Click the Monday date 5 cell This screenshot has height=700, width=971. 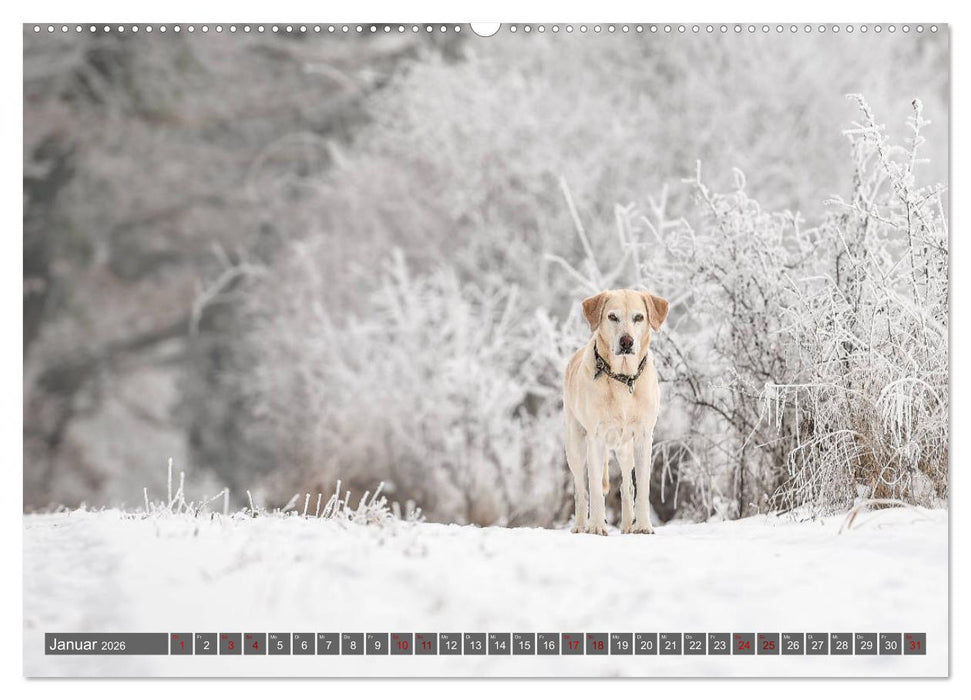point(278,645)
